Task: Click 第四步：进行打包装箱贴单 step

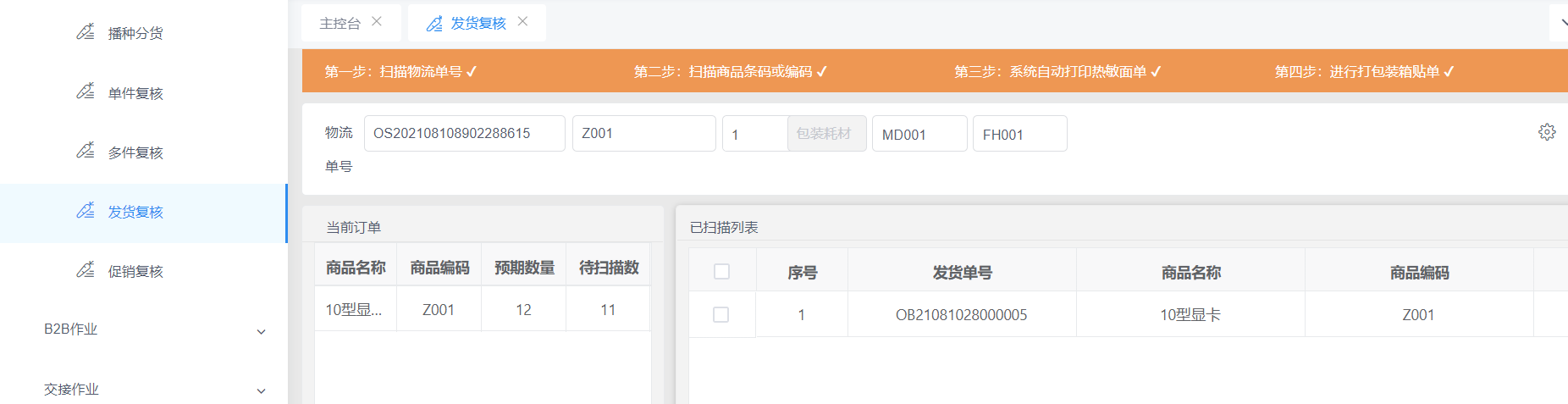Action: [1365, 72]
